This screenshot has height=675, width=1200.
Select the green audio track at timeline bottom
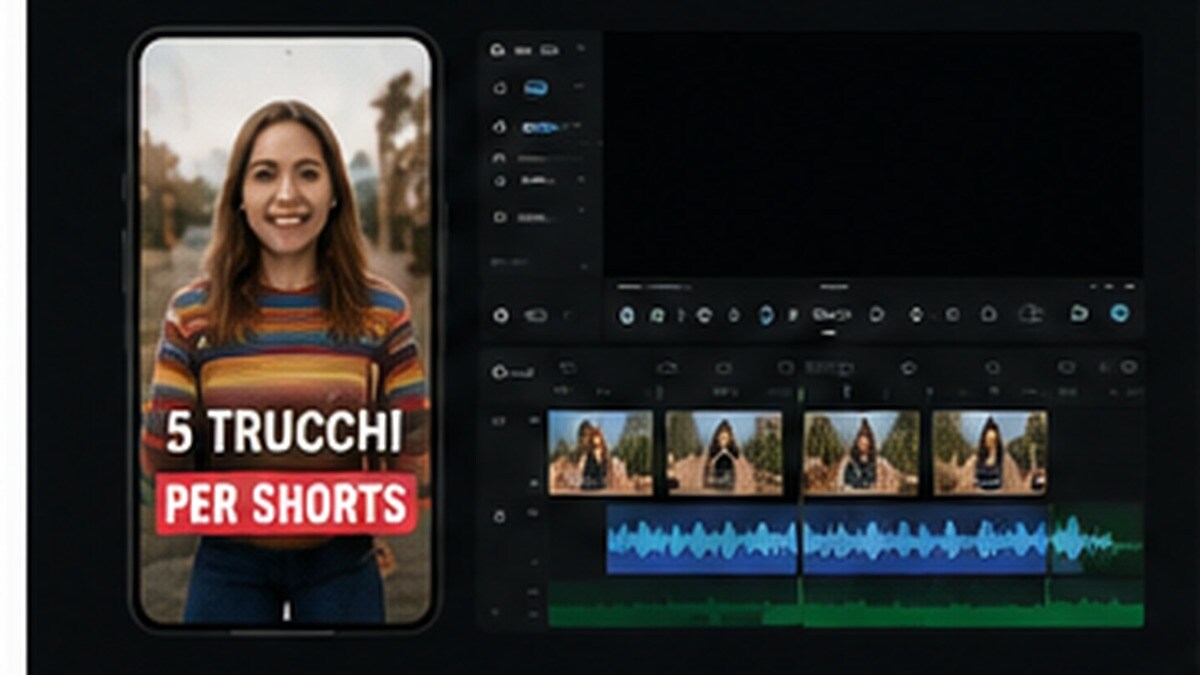[x=845, y=606]
